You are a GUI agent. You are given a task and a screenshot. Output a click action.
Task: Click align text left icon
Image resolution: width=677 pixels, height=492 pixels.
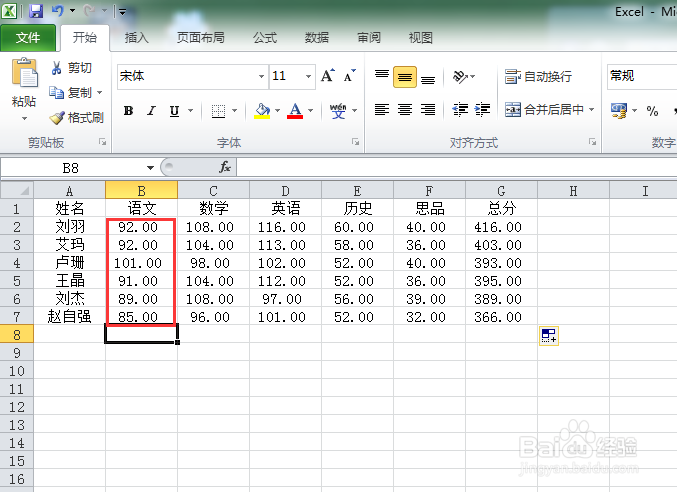pos(382,110)
